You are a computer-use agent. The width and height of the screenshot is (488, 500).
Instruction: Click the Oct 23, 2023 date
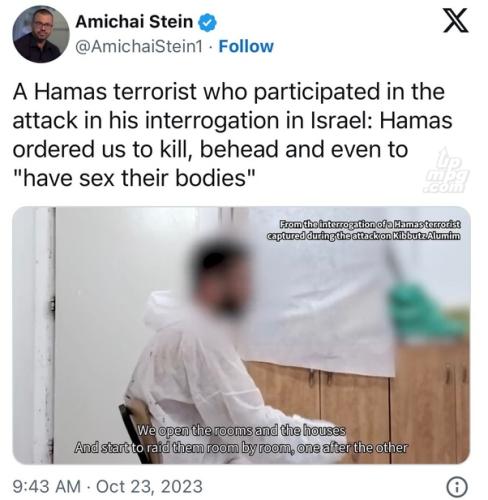[x=149, y=486]
